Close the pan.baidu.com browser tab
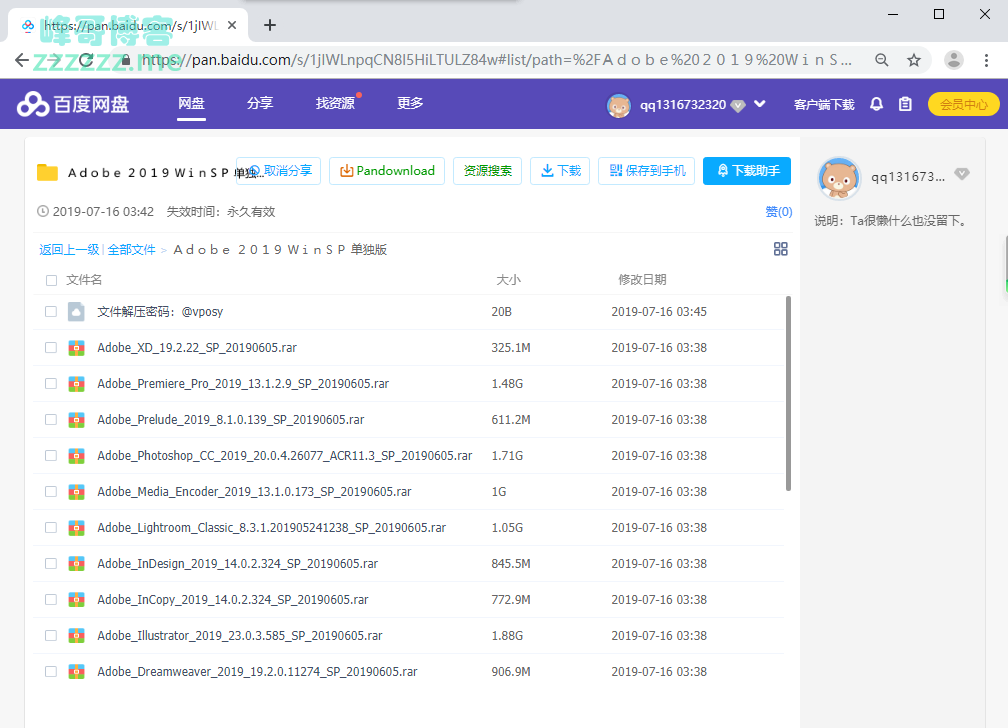Screen dimensions: 1008x728 tap(232, 25)
